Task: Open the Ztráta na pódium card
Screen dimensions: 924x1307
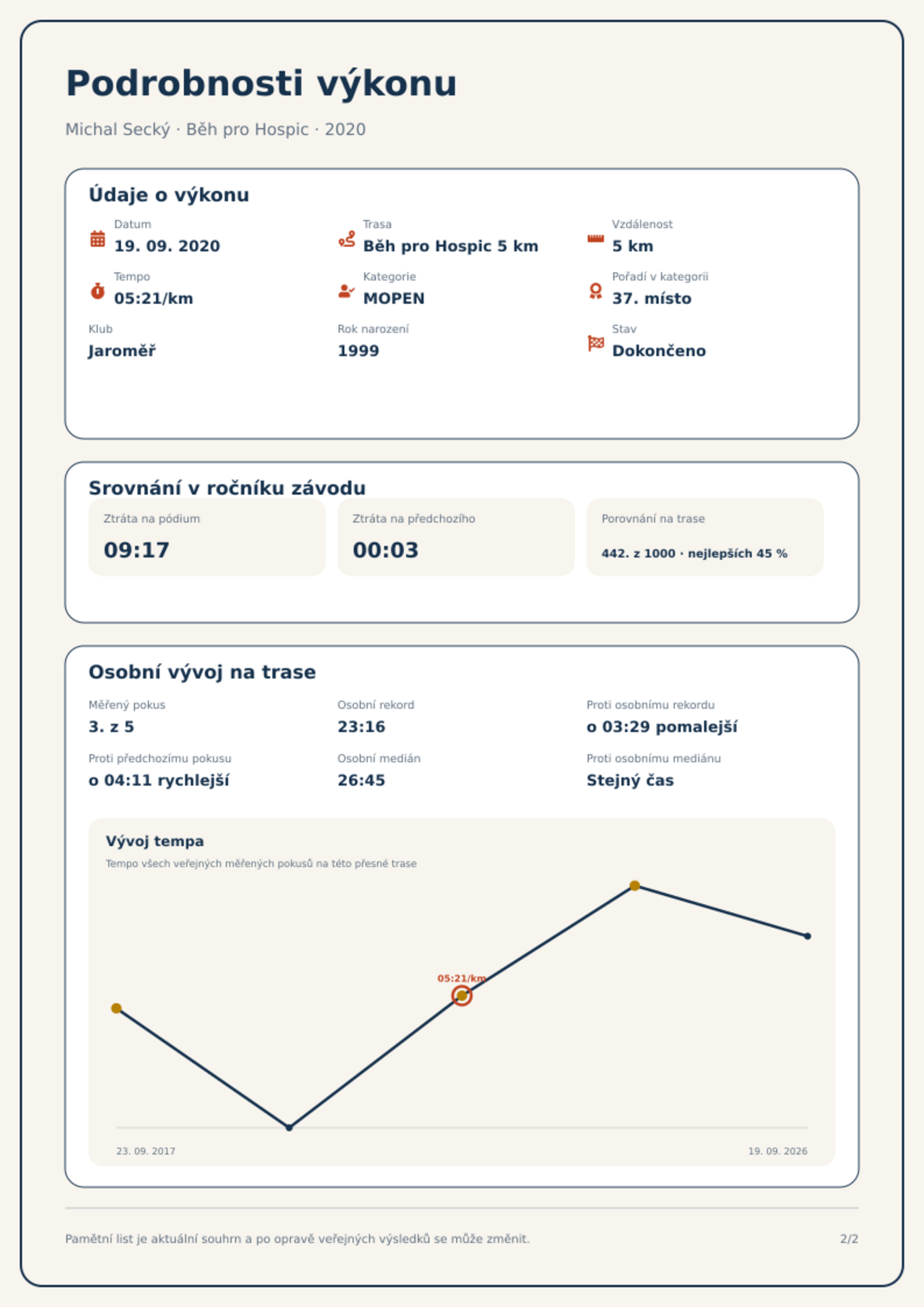Action: click(x=207, y=537)
